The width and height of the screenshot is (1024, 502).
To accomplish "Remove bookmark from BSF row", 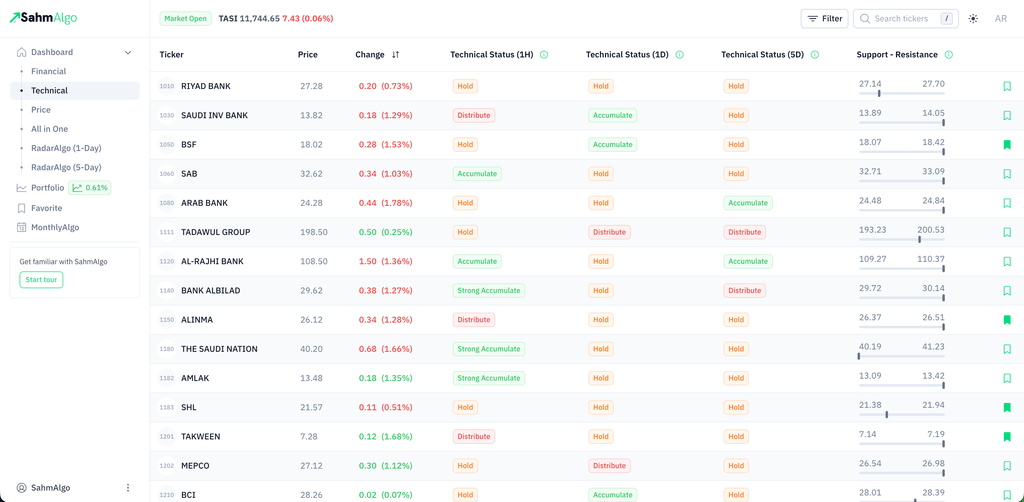I will 1007,145.
